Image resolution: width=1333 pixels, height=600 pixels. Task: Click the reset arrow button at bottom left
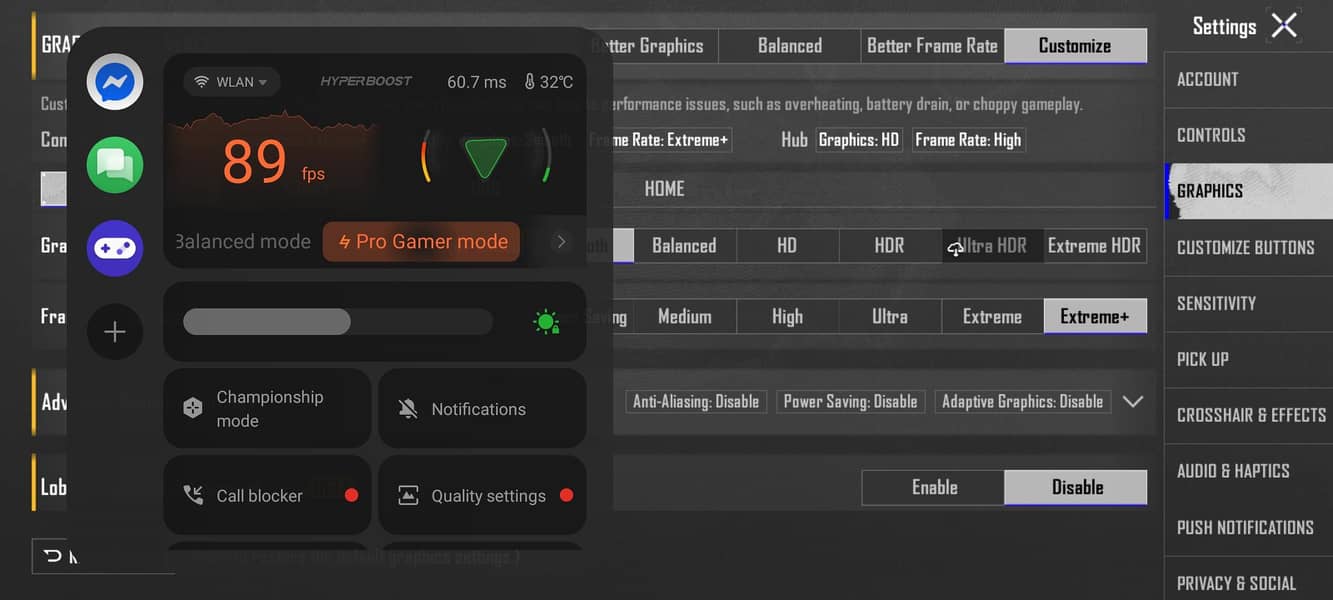(54, 556)
